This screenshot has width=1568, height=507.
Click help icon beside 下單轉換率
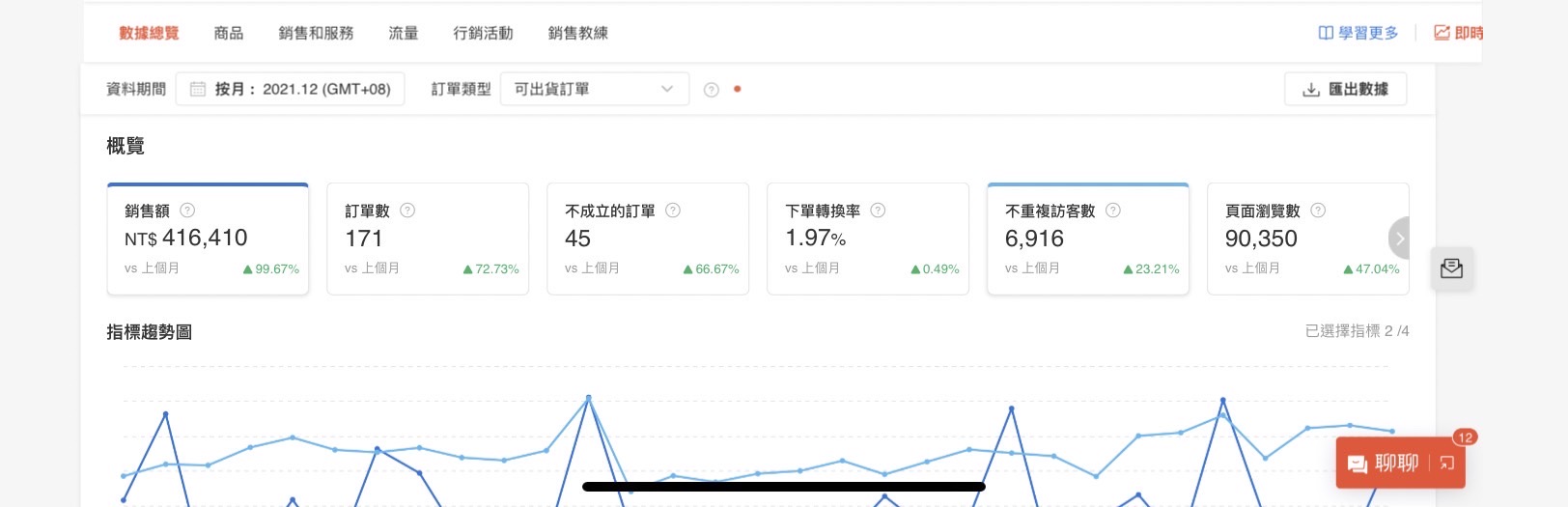[x=878, y=211]
